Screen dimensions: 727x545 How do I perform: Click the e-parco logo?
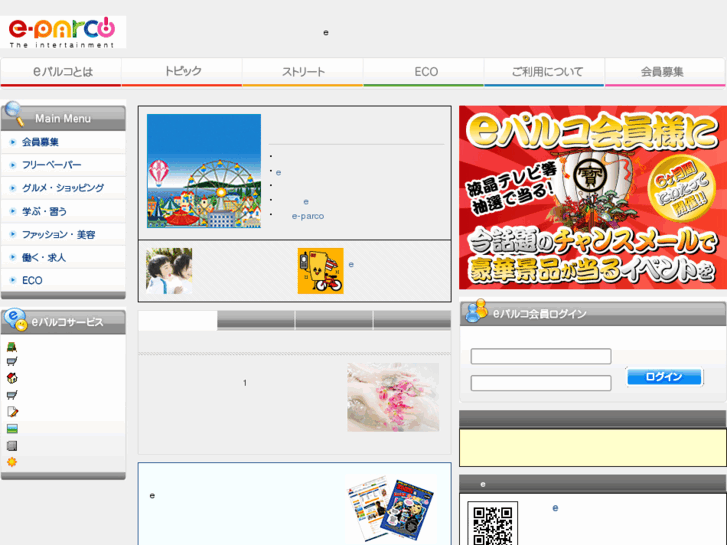[63, 32]
